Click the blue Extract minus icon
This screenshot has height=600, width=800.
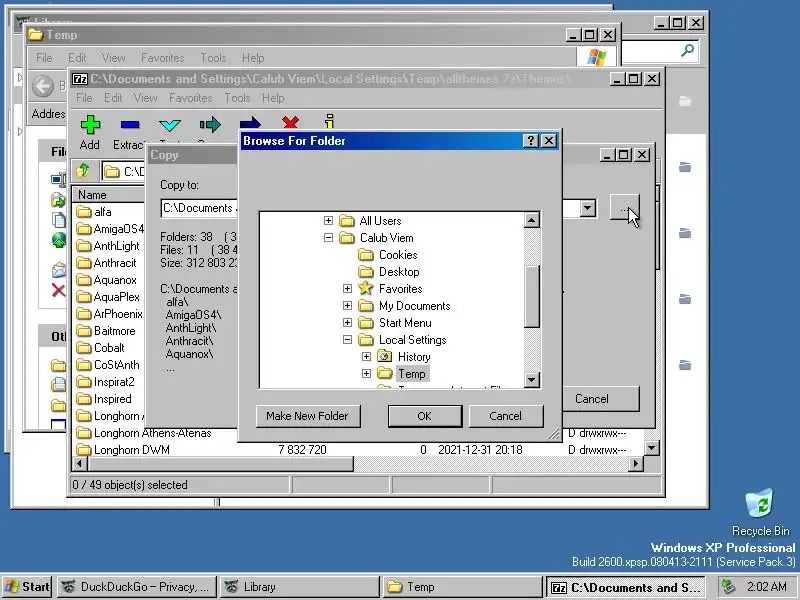tap(130, 124)
